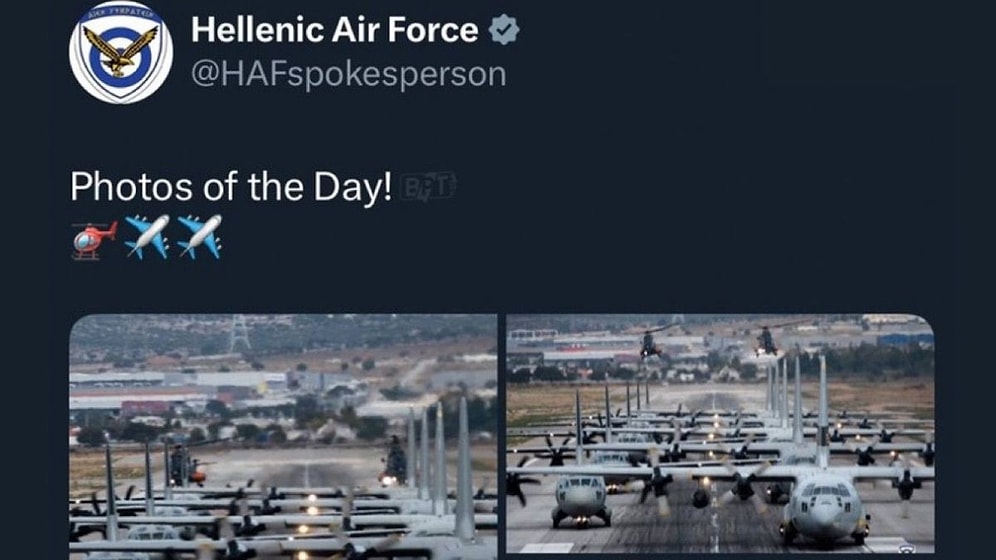This screenshot has height=560, width=996.
Task: Click the second airplane emoji
Action: point(199,237)
